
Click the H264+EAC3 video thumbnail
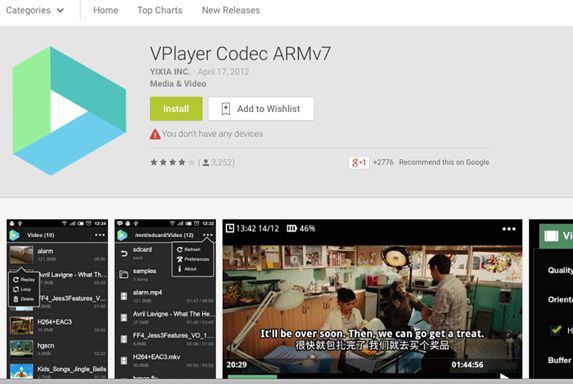[x=21, y=325]
